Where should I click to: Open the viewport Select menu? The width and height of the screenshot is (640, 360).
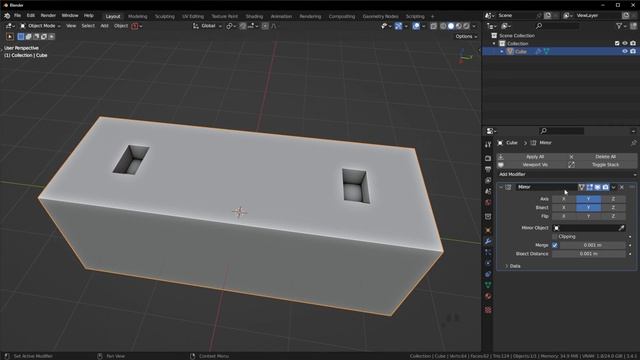(x=88, y=26)
